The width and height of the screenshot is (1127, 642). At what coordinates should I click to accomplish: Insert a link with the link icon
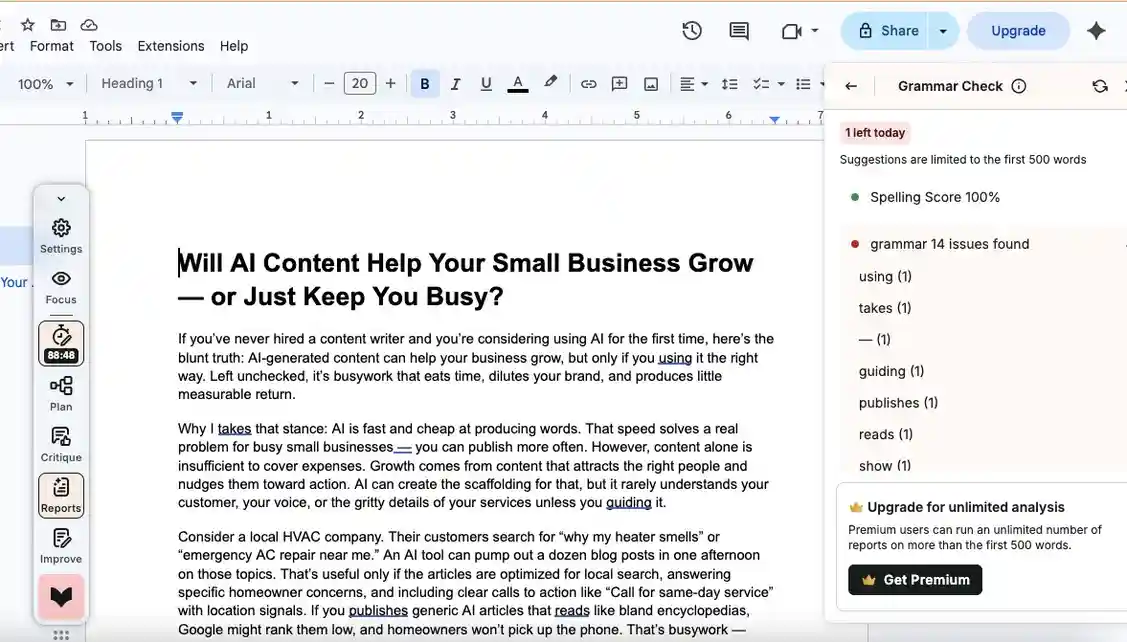tap(589, 84)
